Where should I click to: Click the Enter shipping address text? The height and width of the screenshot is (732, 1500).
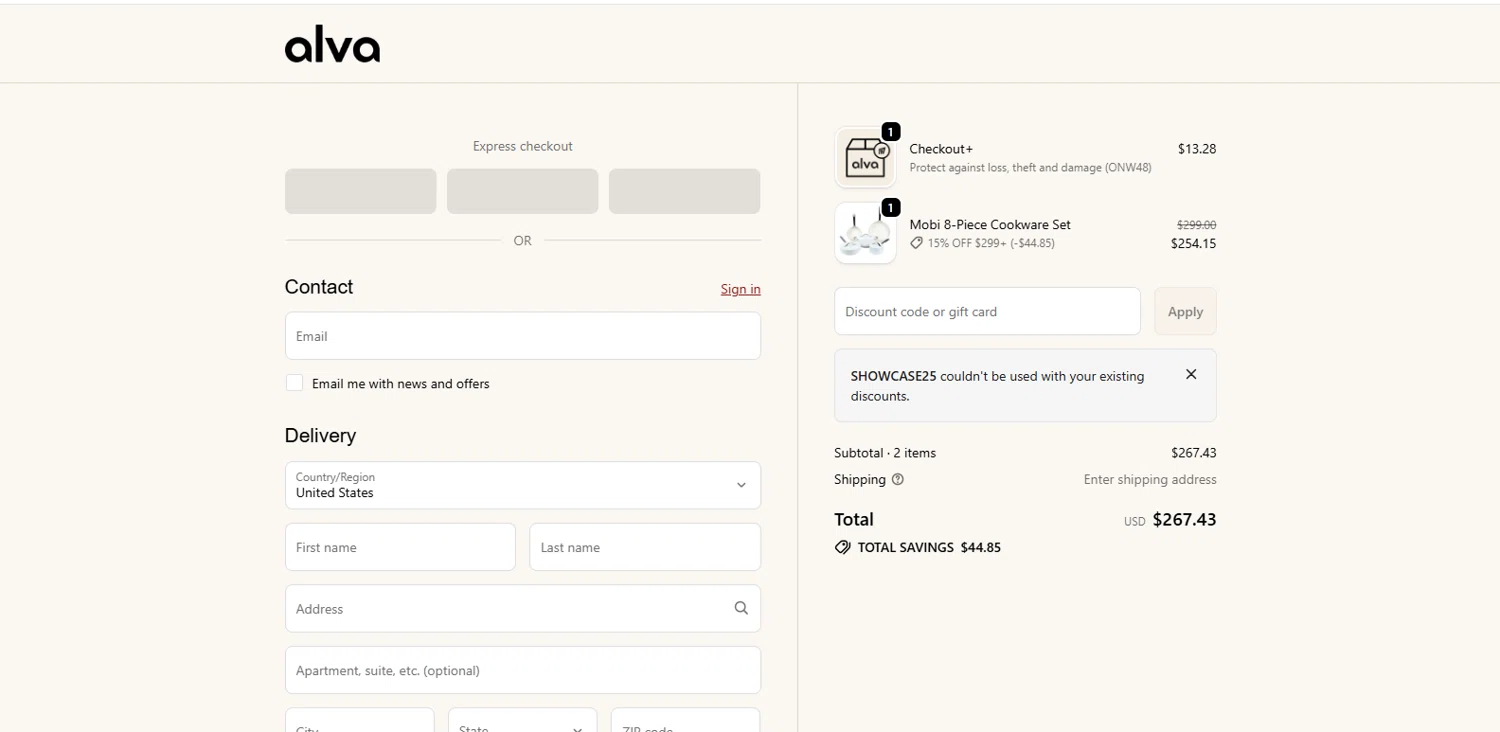[x=1150, y=479]
